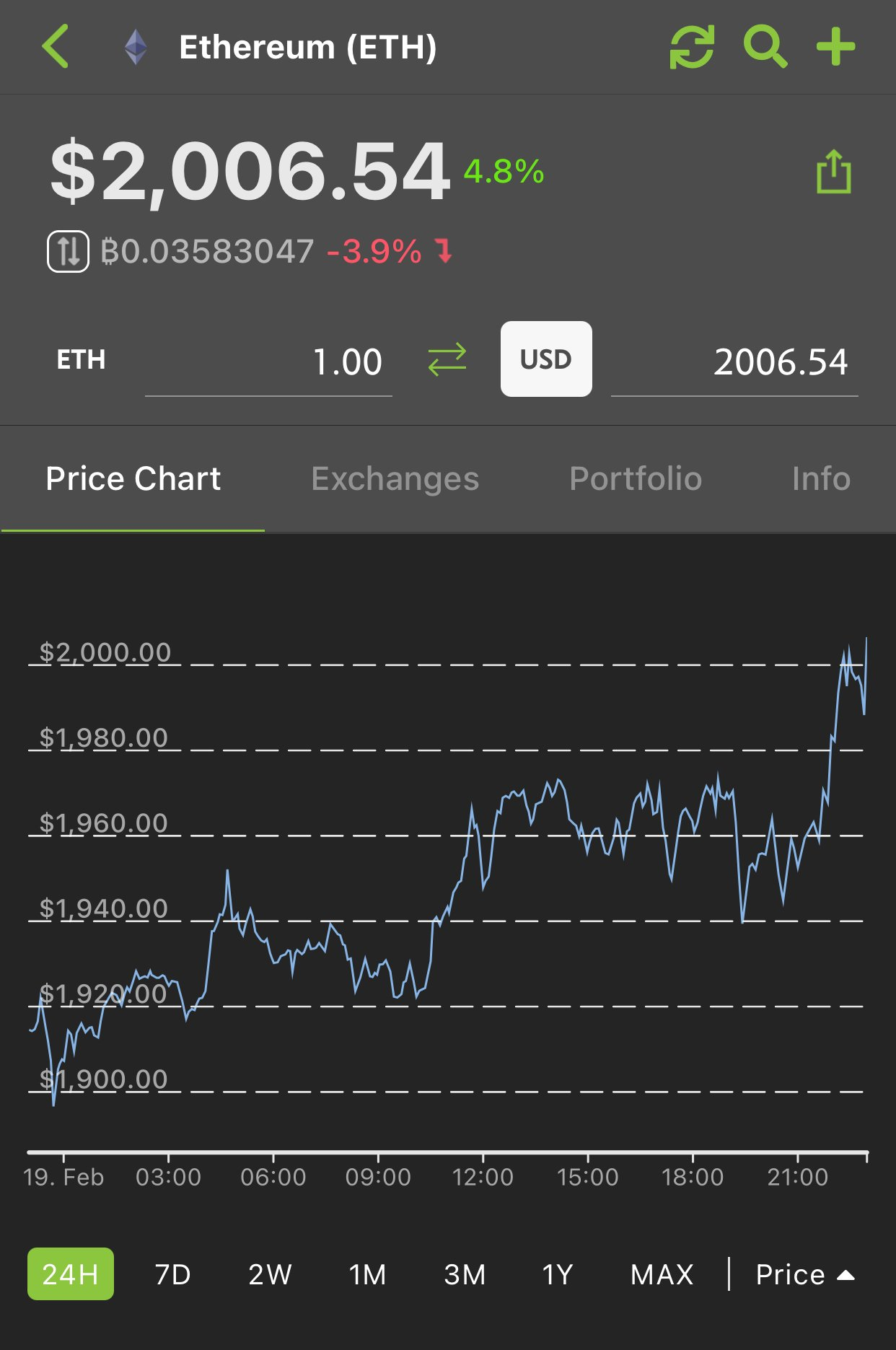Tap the Ethereum coin logo
896x1350 pixels.
point(136,48)
